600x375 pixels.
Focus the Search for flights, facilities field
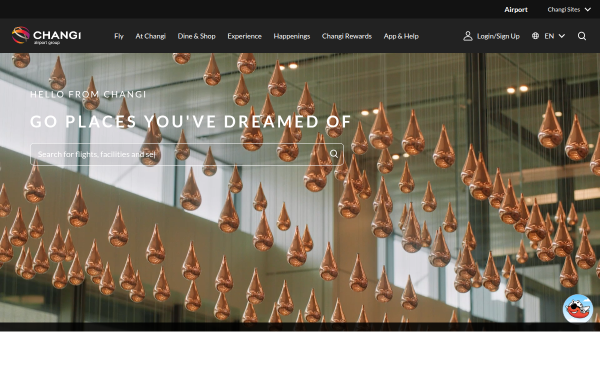pos(187,154)
